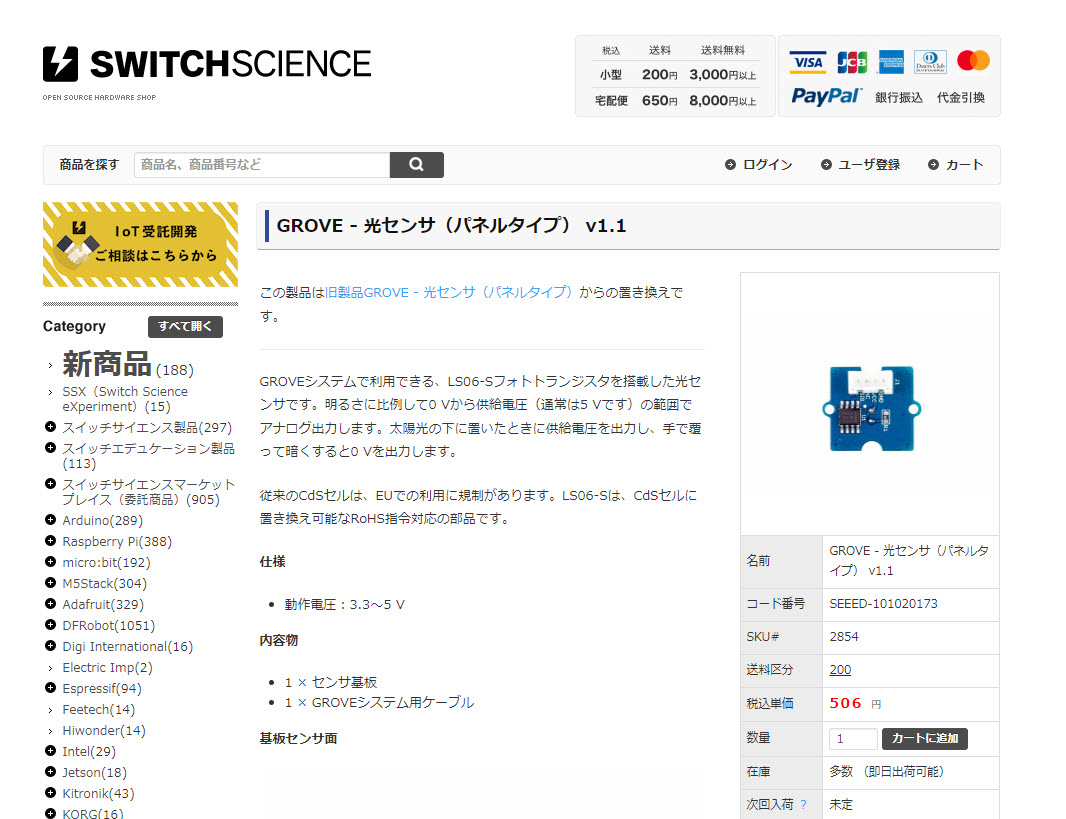The width and height of the screenshot is (1066, 819).
Task: Click the magnifier search button
Action: point(417,164)
